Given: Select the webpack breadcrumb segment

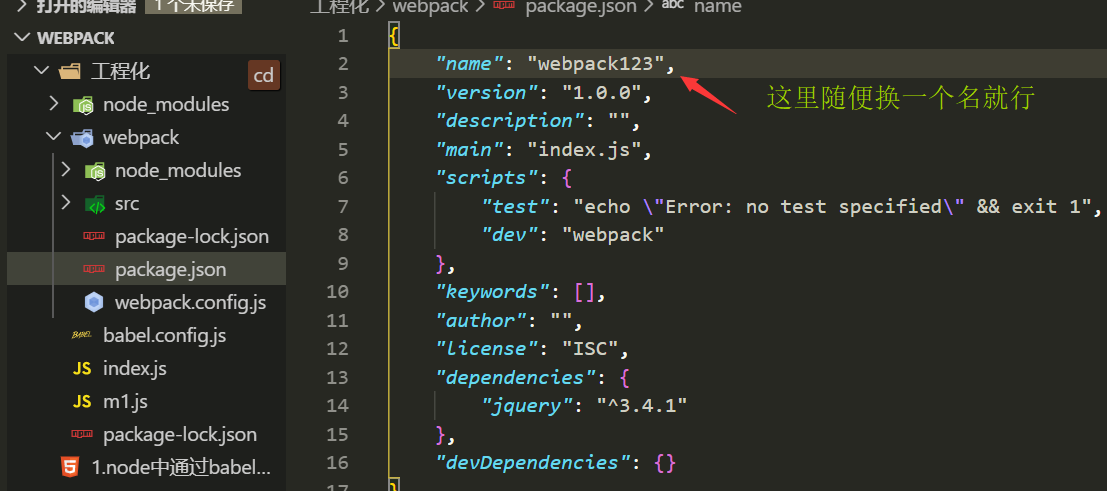Looking at the screenshot, I should point(430,7).
